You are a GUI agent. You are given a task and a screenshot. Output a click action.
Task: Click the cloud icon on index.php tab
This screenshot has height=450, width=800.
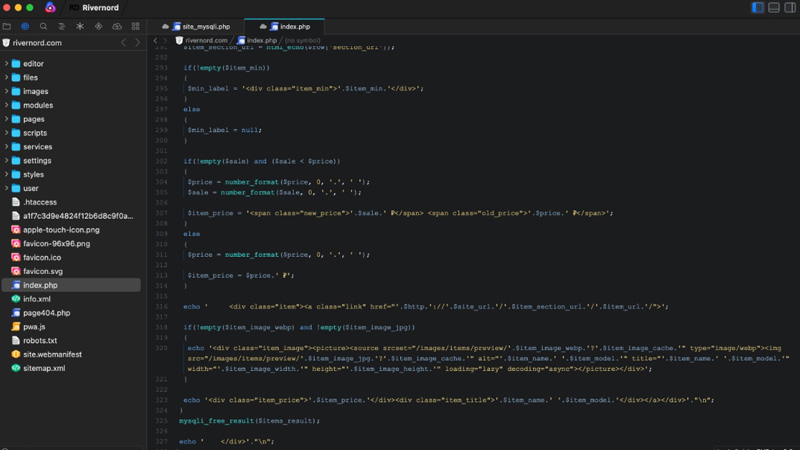(x=263, y=27)
